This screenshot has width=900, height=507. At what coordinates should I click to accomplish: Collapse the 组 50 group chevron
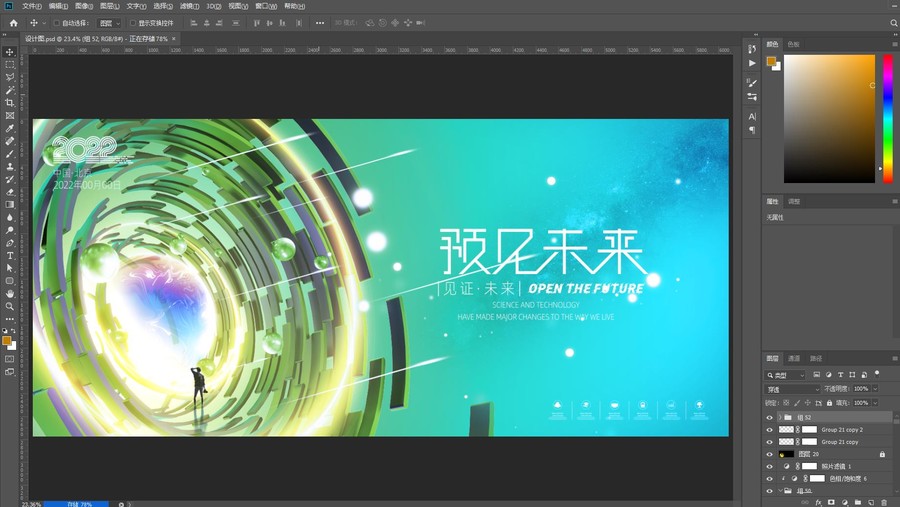pos(779,490)
